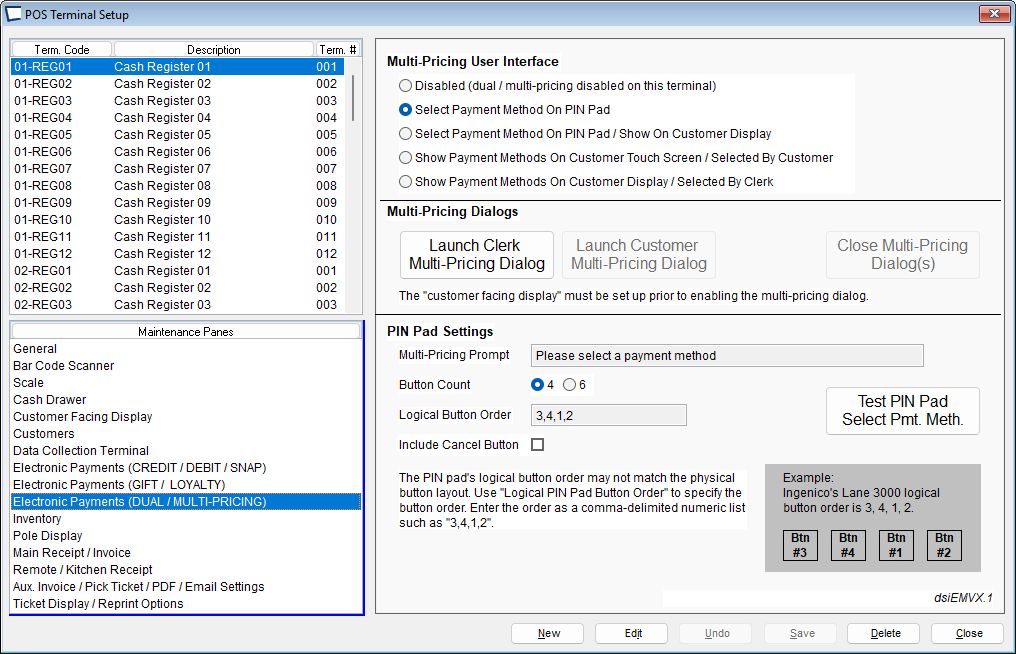Select terminal 01-REG03 row
1016x654 pixels.
pyautogui.click(x=177, y=100)
